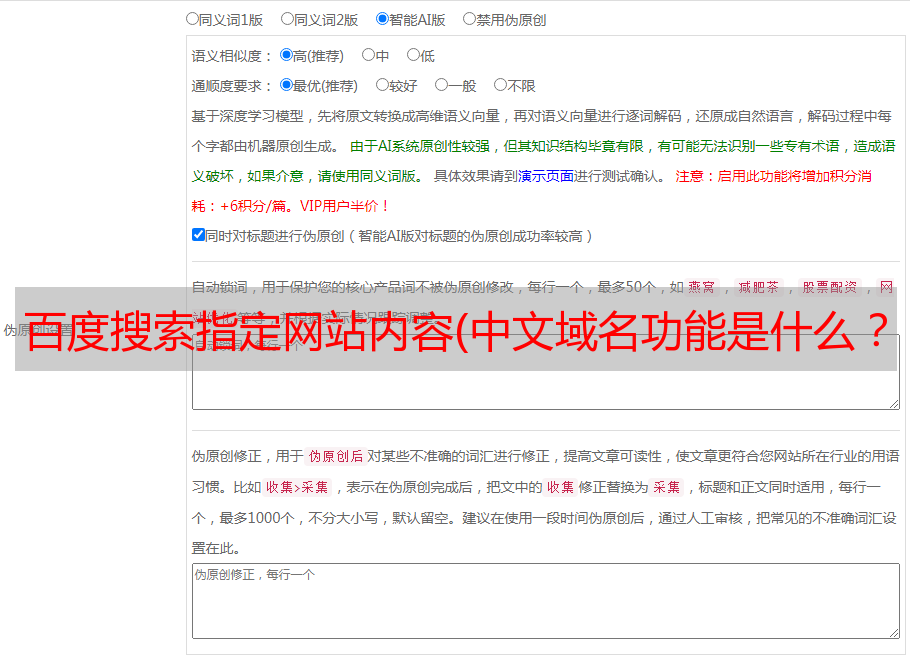Choose the 智能AI版 radio option
This screenshot has height=658, width=911.
coord(382,19)
